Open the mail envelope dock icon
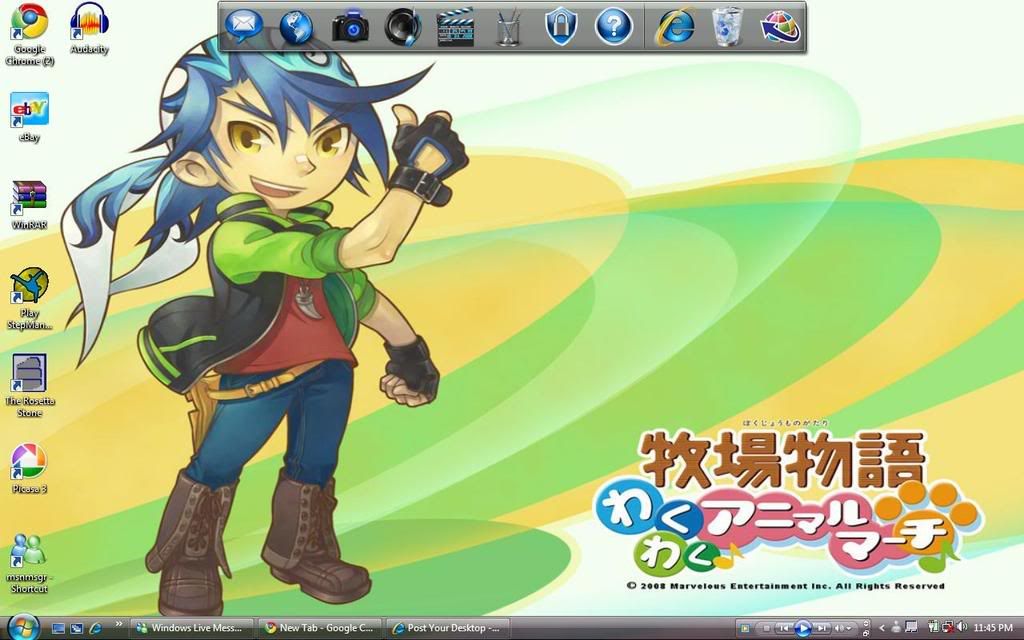1024x640 pixels. coord(244,26)
